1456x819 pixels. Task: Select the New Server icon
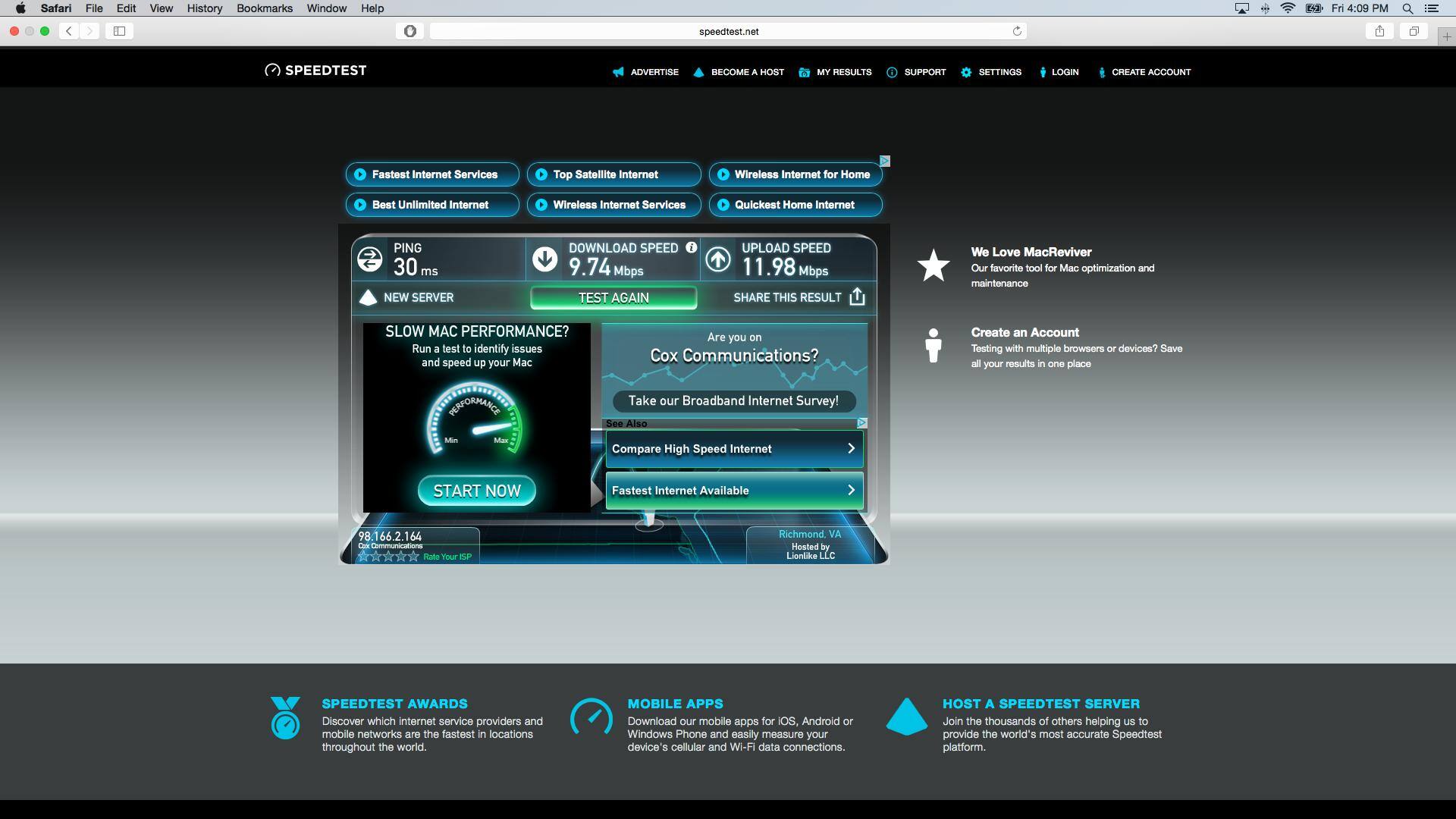(369, 297)
